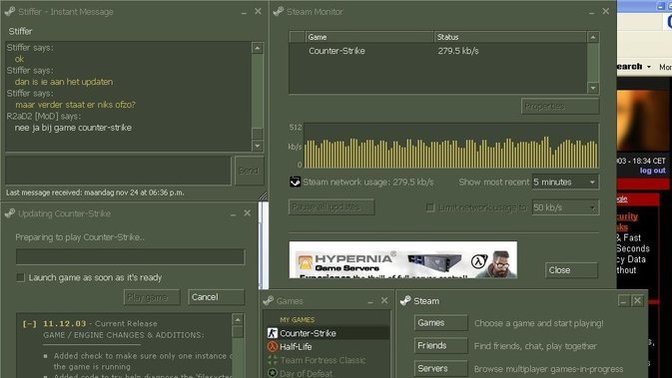The height and width of the screenshot is (378, 672).
Task: Click the Steam logo in Updating Counter-Strike title
Action: tap(10, 213)
